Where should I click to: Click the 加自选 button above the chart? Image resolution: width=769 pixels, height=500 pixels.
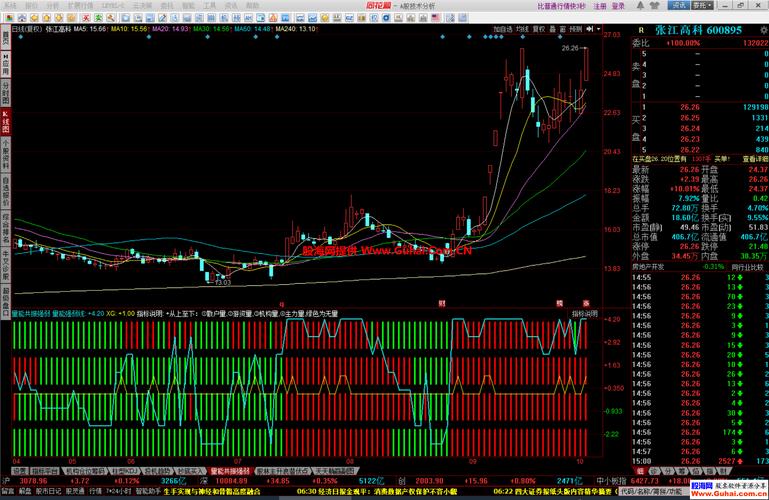coord(502,30)
